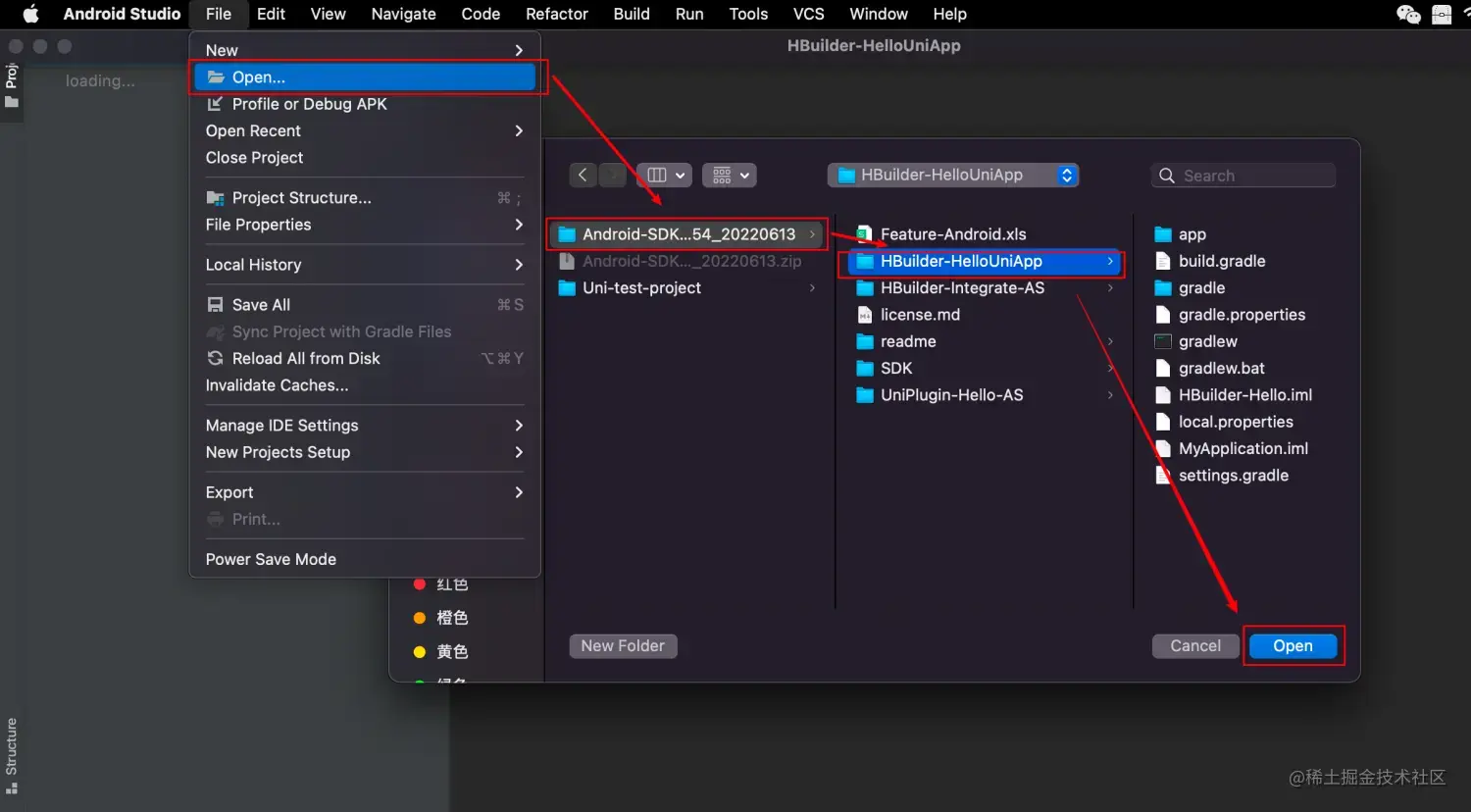Viewport: 1471px width, 812px height.
Task: Select HBuilder-Hello.iml file
Action: (x=1233, y=395)
